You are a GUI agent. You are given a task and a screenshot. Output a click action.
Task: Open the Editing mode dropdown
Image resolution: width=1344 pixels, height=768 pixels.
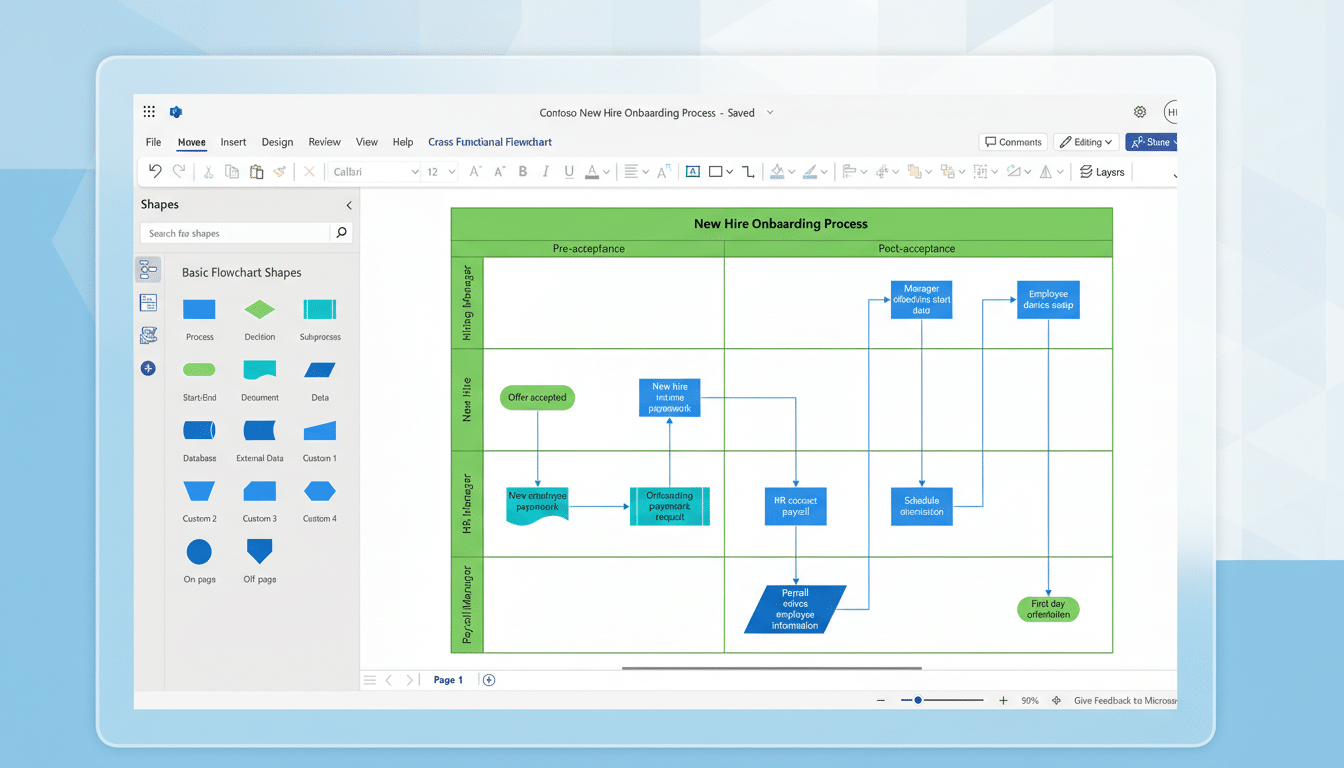coord(1085,141)
